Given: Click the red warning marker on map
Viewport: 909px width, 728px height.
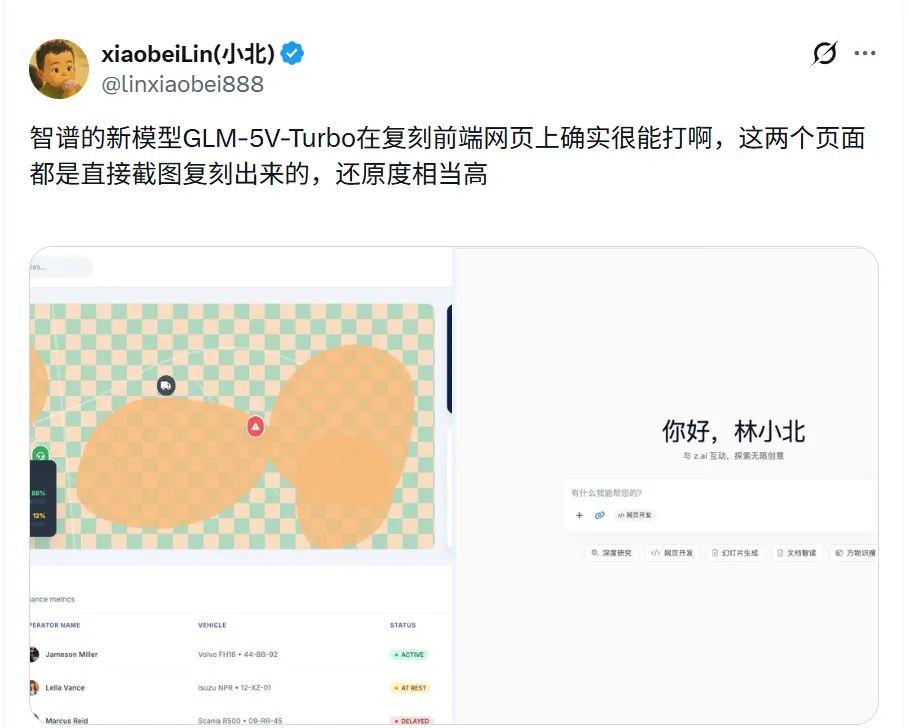Looking at the screenshot, I should 256,427.
